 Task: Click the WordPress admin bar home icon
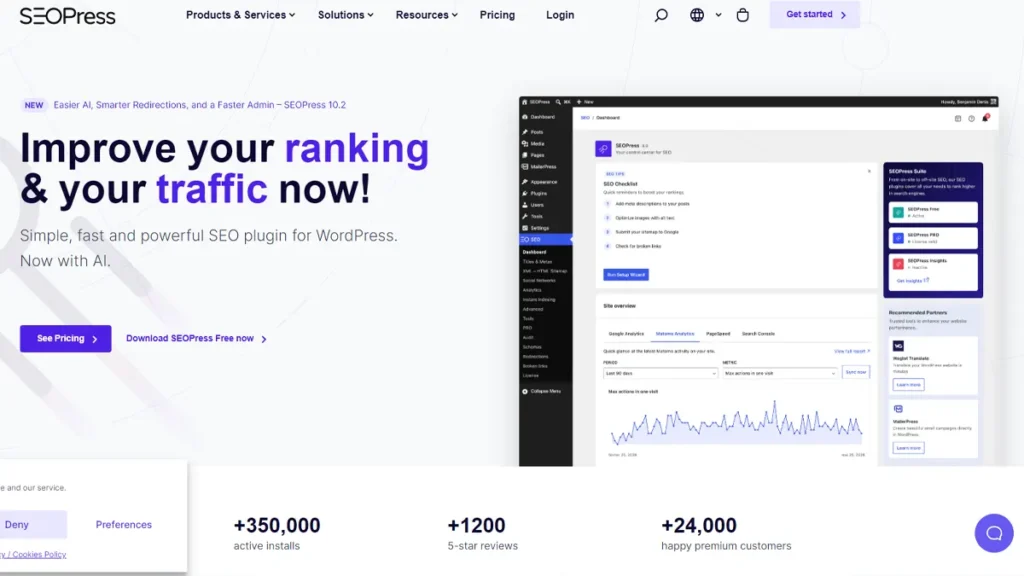(x=524, y=102)
